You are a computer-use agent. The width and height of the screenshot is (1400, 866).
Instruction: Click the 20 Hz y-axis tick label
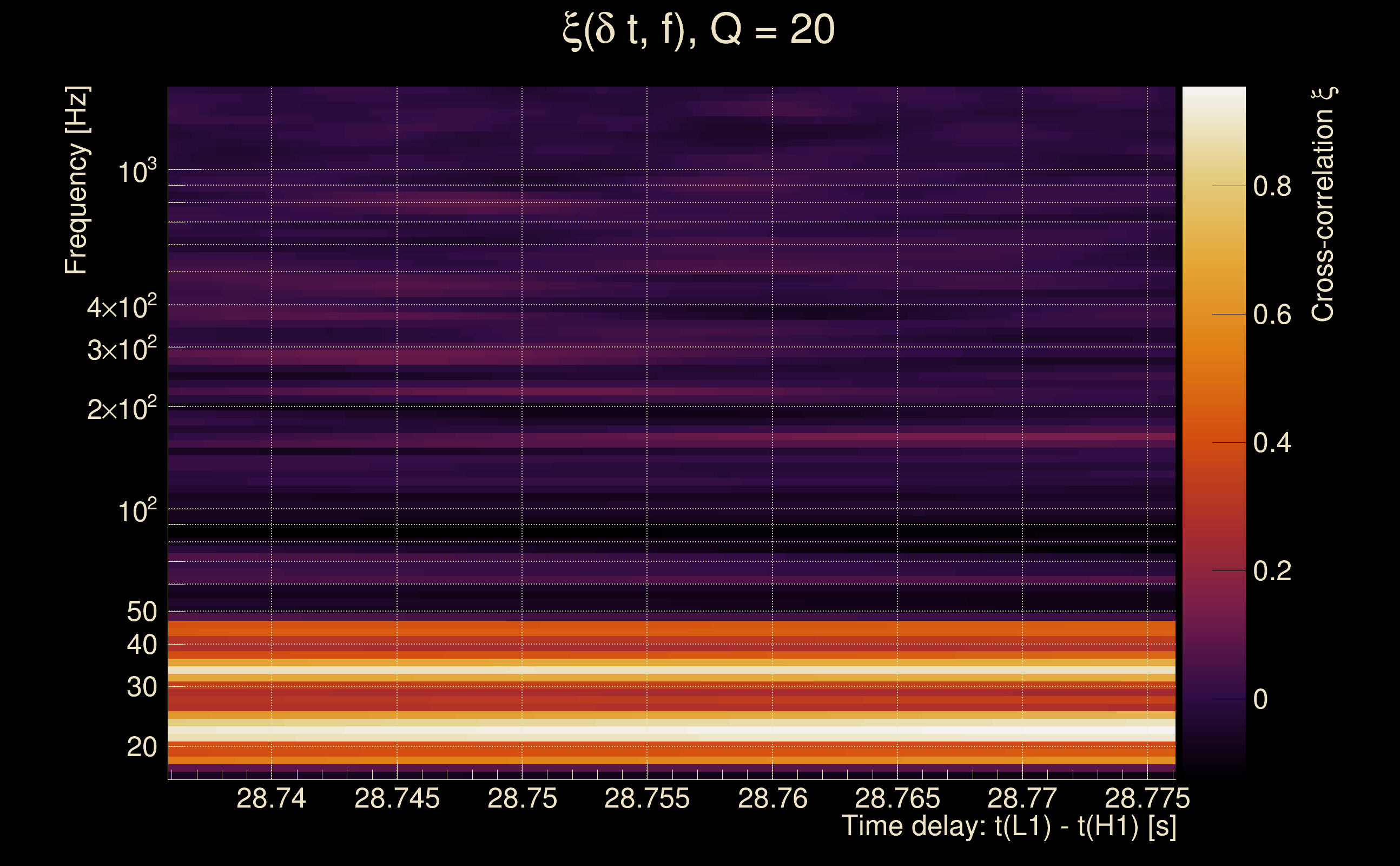(x=141, y=747)
